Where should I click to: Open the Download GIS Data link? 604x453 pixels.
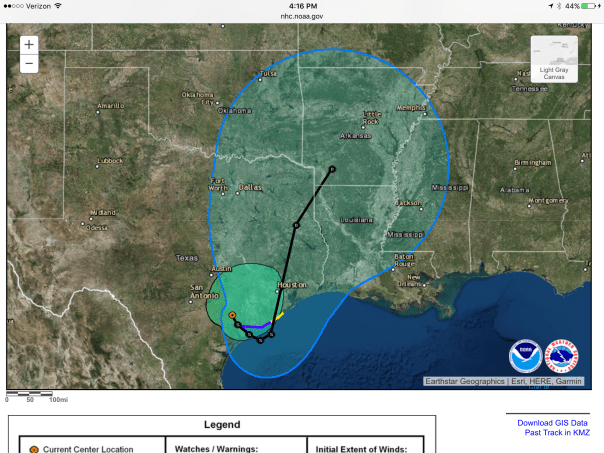[x=552, y=423]
